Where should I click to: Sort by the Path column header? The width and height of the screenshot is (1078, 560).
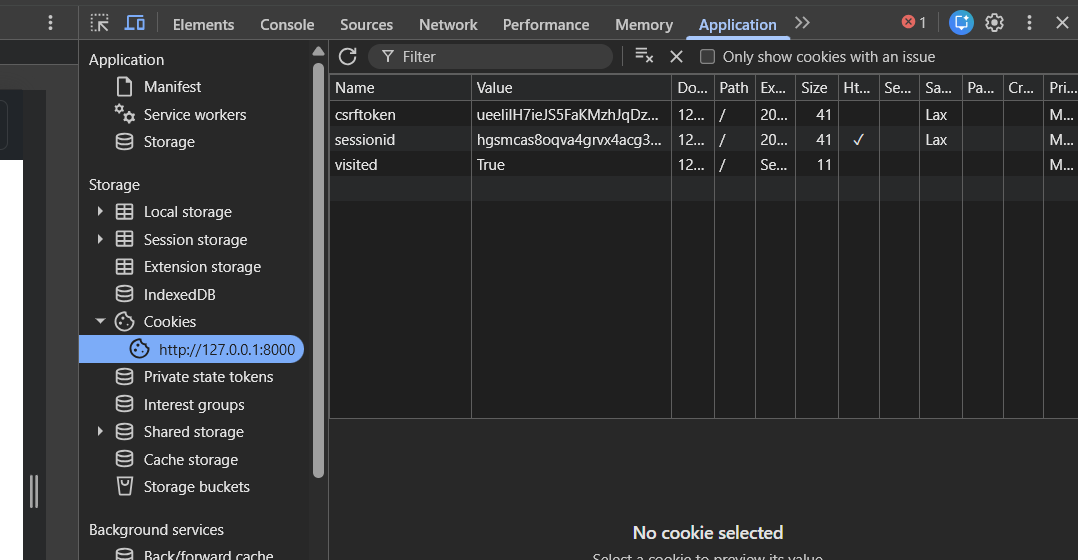click(x=734, y=87)
